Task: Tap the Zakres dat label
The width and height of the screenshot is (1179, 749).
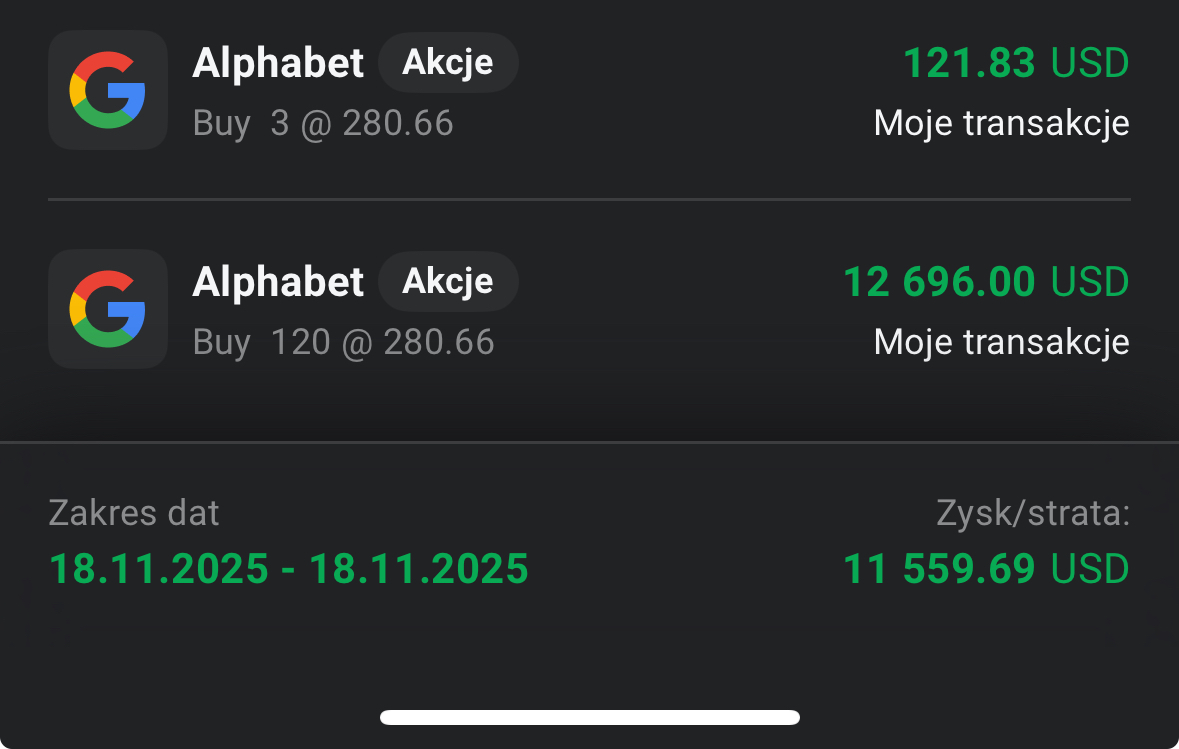Action: 133,514
